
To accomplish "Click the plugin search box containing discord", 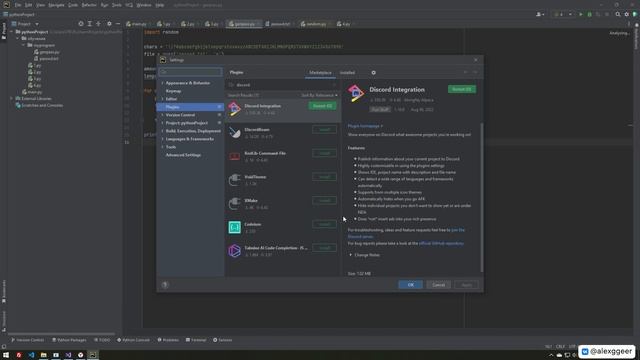I will (x=282, y=85).
